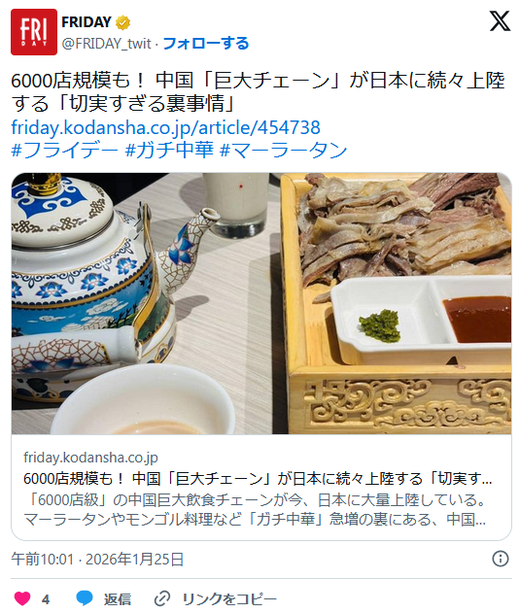The image size is (520, 613).
Task: Like the post with heart icon
Action: (x=22, y=599)
